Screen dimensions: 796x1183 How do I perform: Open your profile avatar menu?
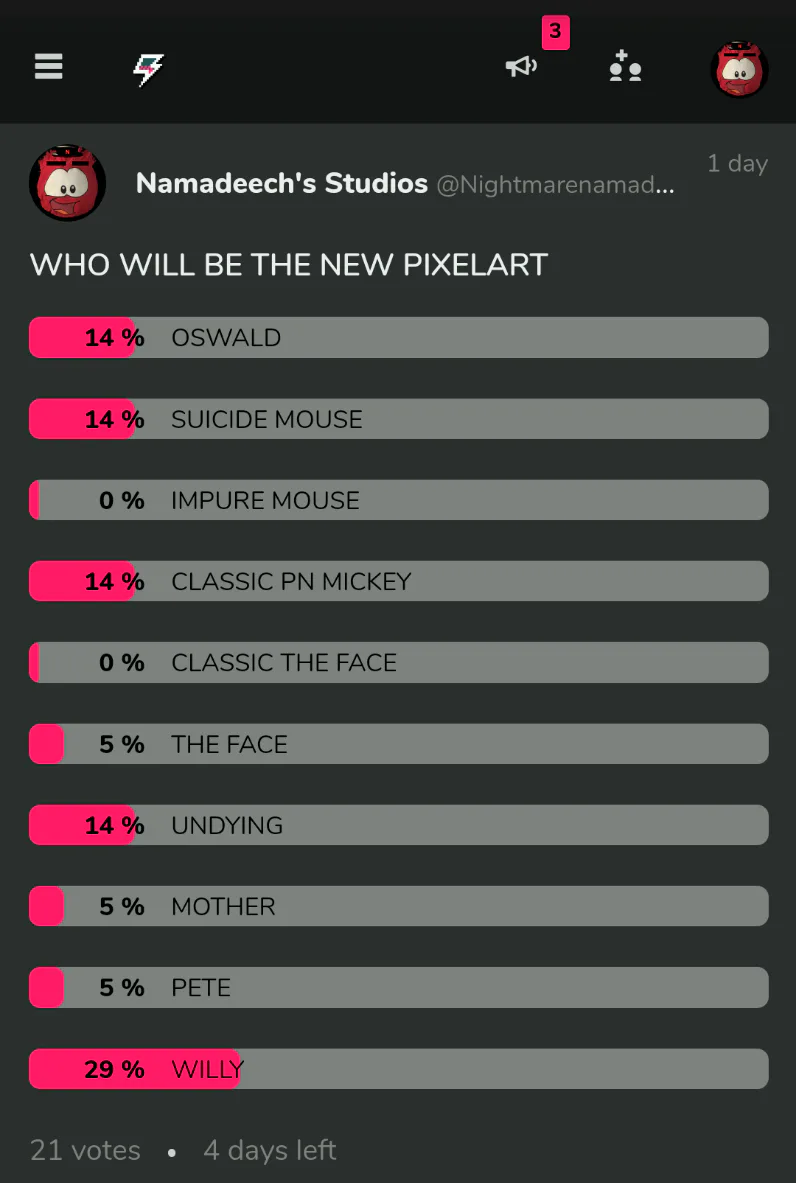click(739, 70)
